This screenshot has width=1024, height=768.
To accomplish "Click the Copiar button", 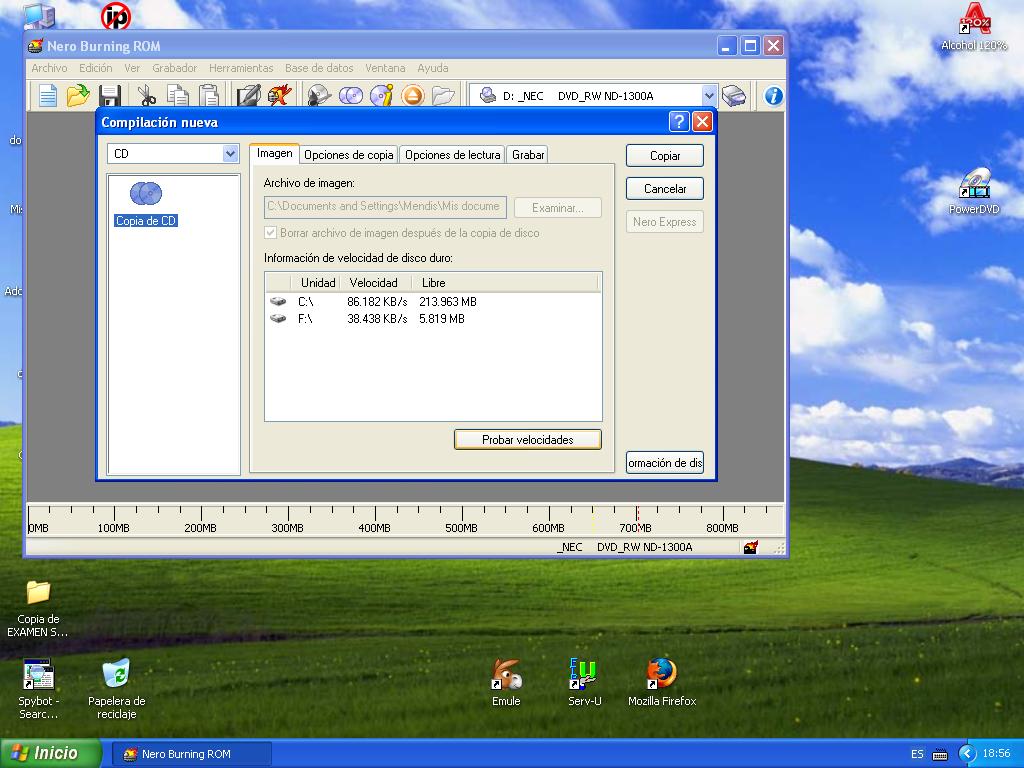I will [x=665, y=156].
